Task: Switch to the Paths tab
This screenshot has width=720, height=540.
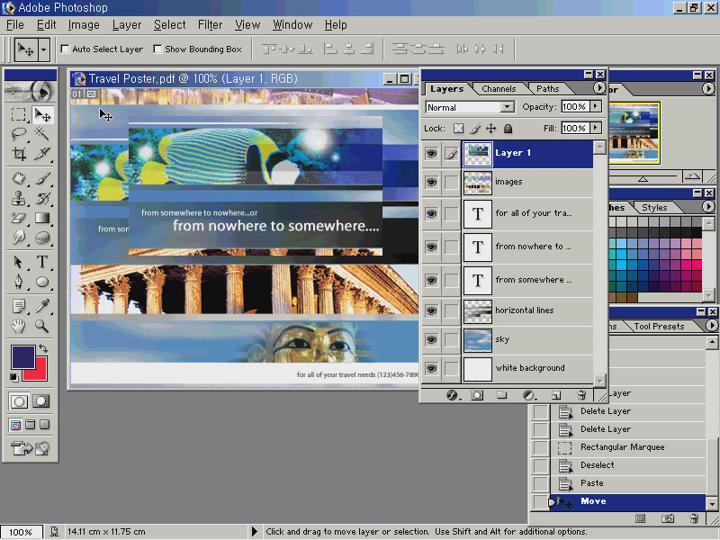Action: click(x=547, y=89)
